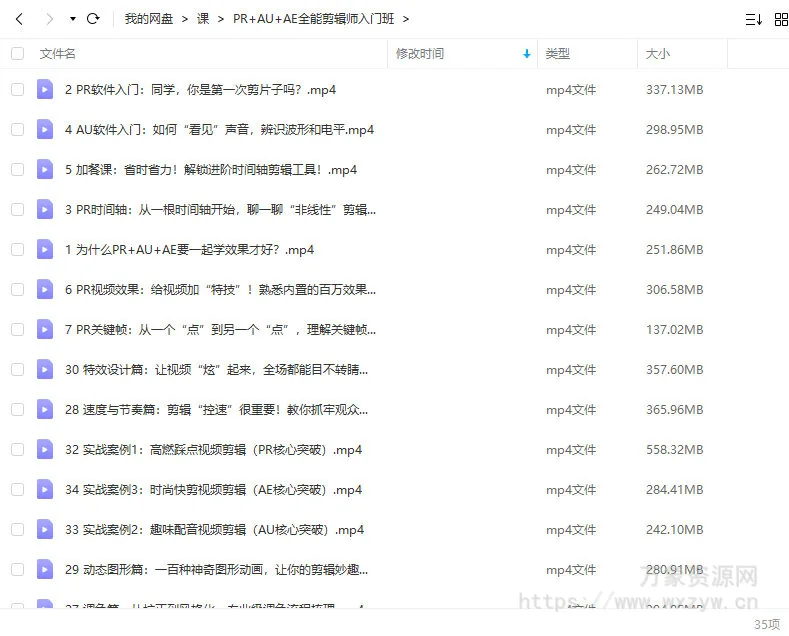Select file name 2 PR软件入门：同学，你是第一次剪片子吗？.mp4
The height and width of the screenshot is (636, 789).
[200, 90]
